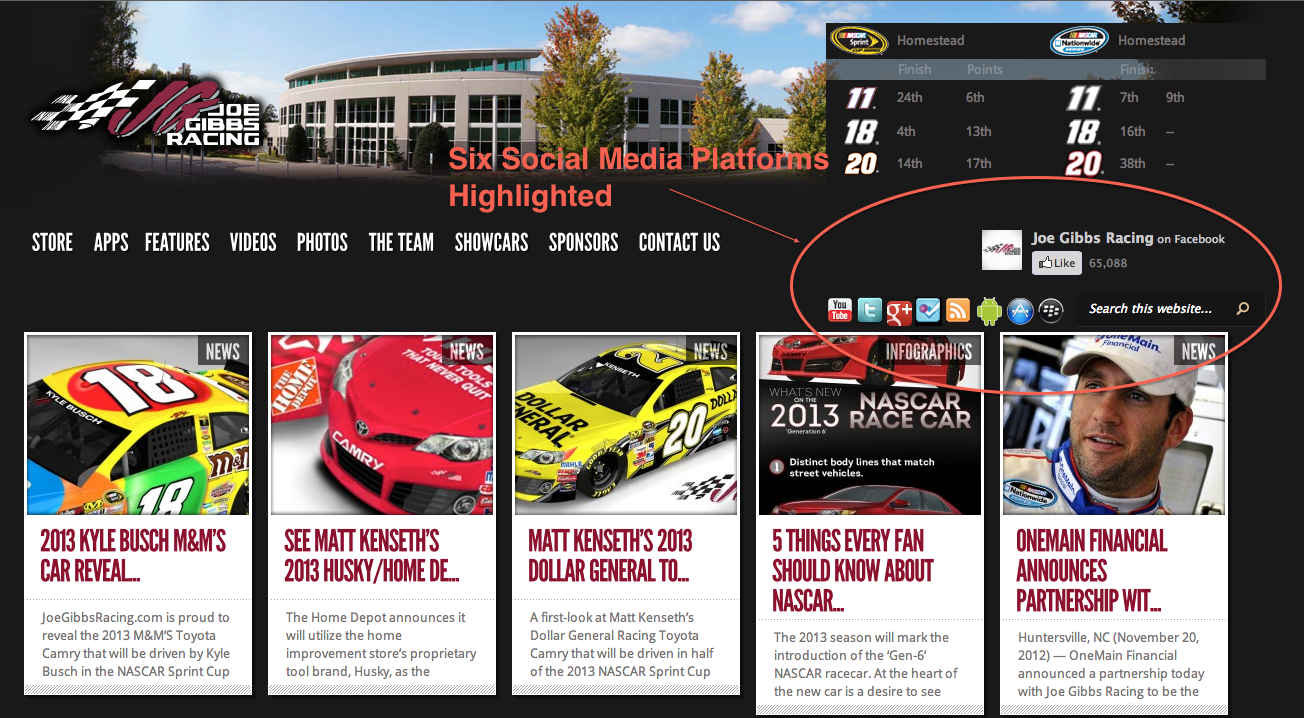Open the BlackBerry app icon
Image resolution: width=1304 pixels, height=718 pixels.
pyautogui.click(x=1050, y=310)
